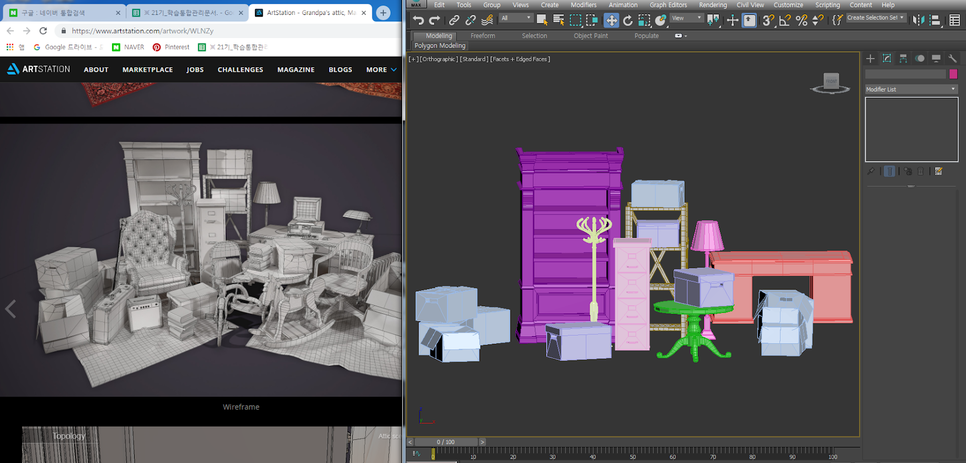The width and height of the screenshot is (966, 463).
Task: Click the pink object color swatch
Action: (x=953, y=74)
